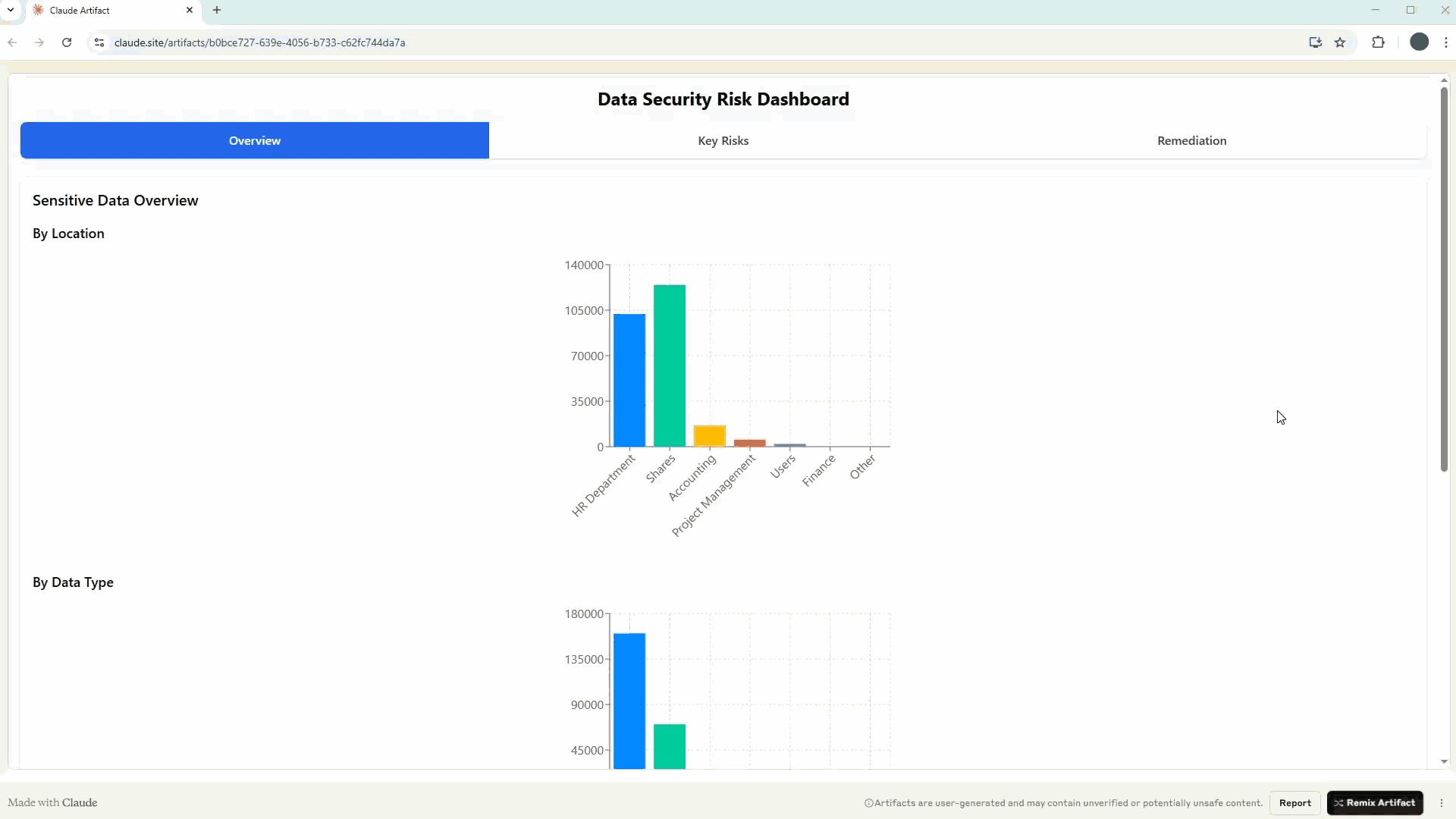Viewport: 1456px width, 819px height.
Task: Select the Shares bar in the location chart
Action: (x=669, y=364)
